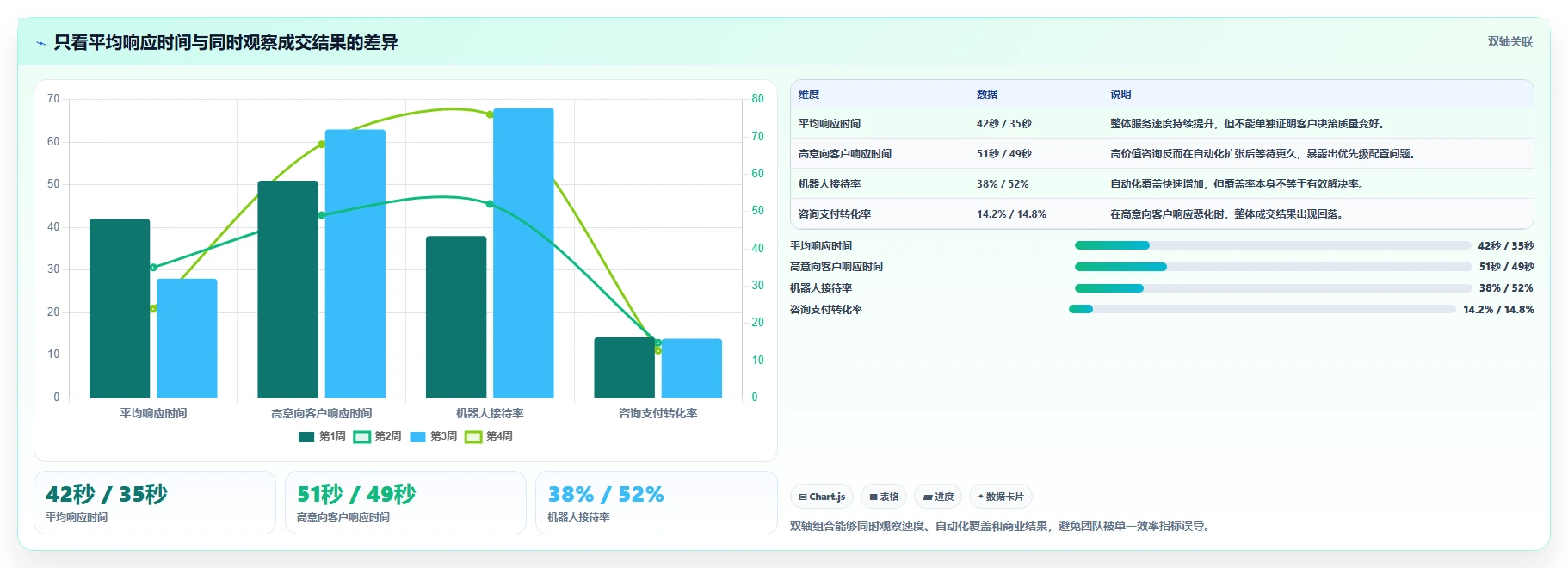Click the dark green 高意向客户响应时间 bar
This screenshot has width=1568, height=568.
click(x=287, y=289)
